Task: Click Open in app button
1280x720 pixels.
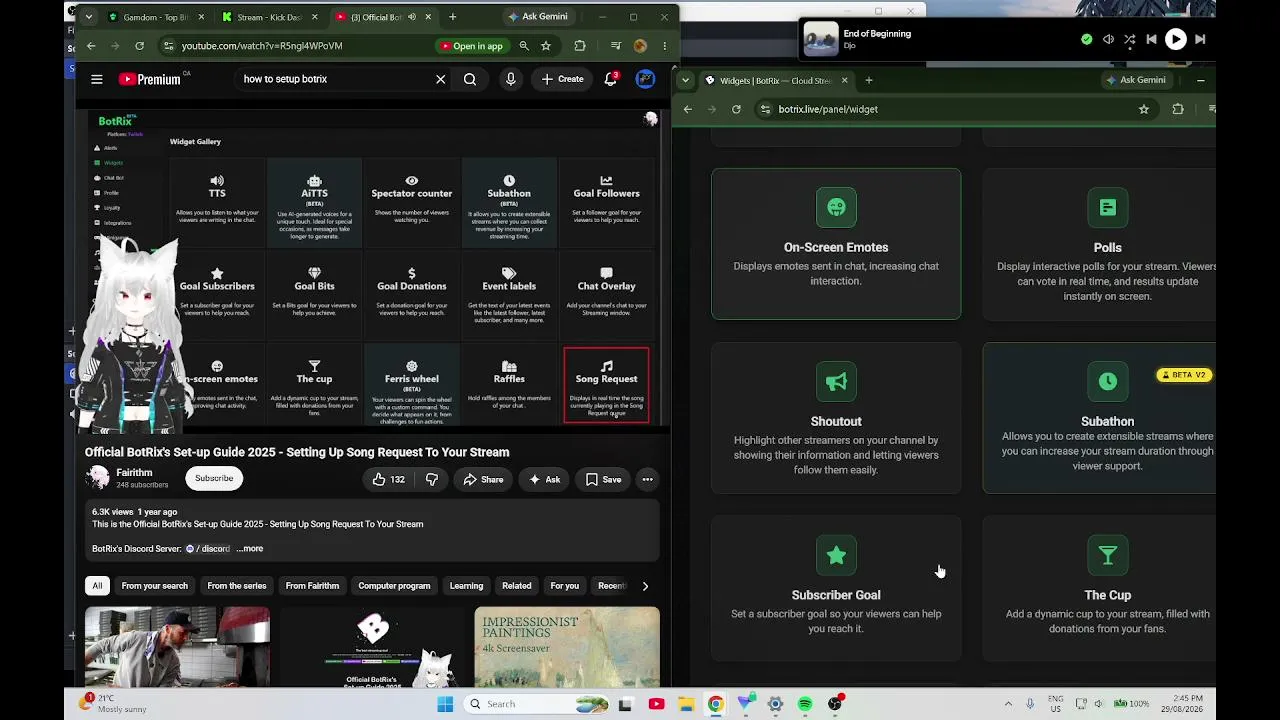Action: (470, 46)
